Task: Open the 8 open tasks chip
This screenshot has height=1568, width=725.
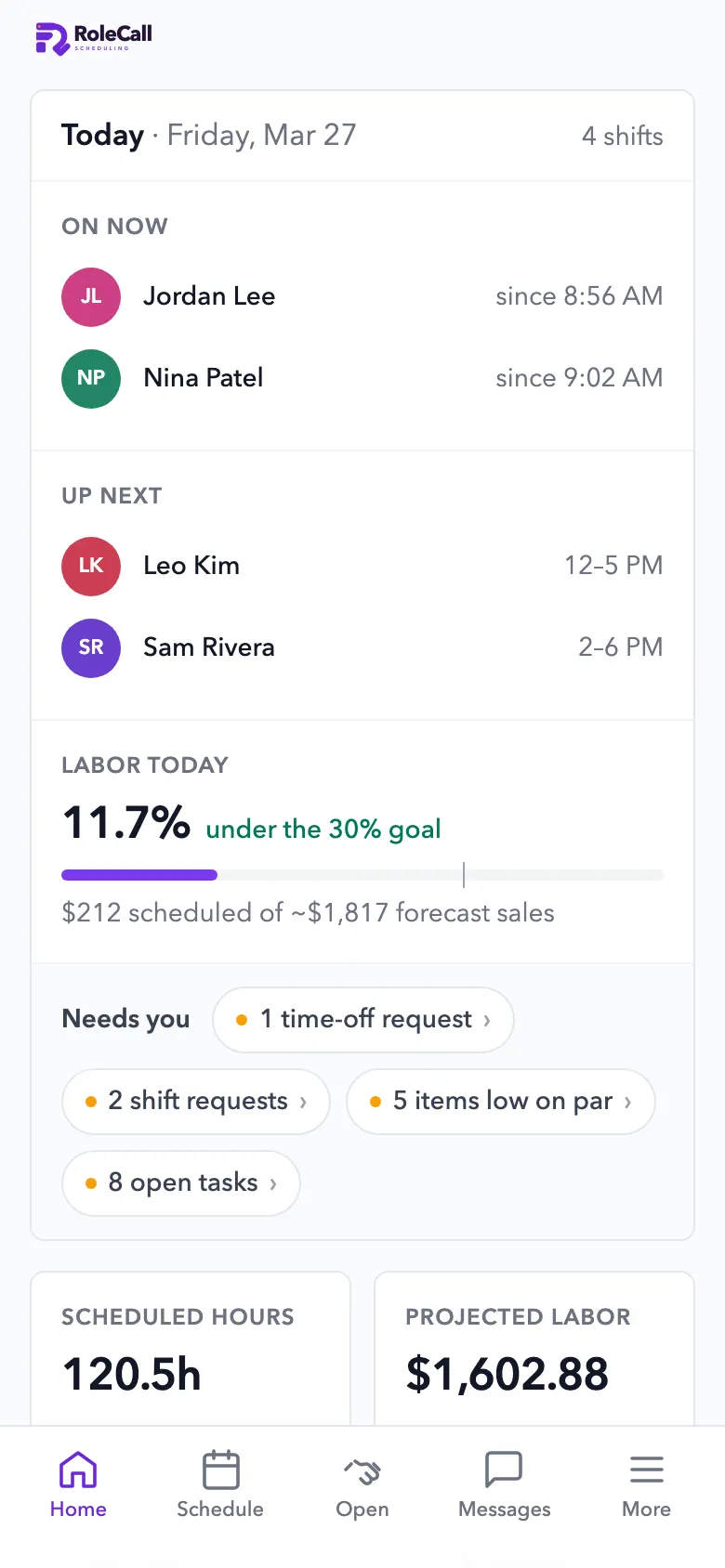Action: coord(181,1183)
